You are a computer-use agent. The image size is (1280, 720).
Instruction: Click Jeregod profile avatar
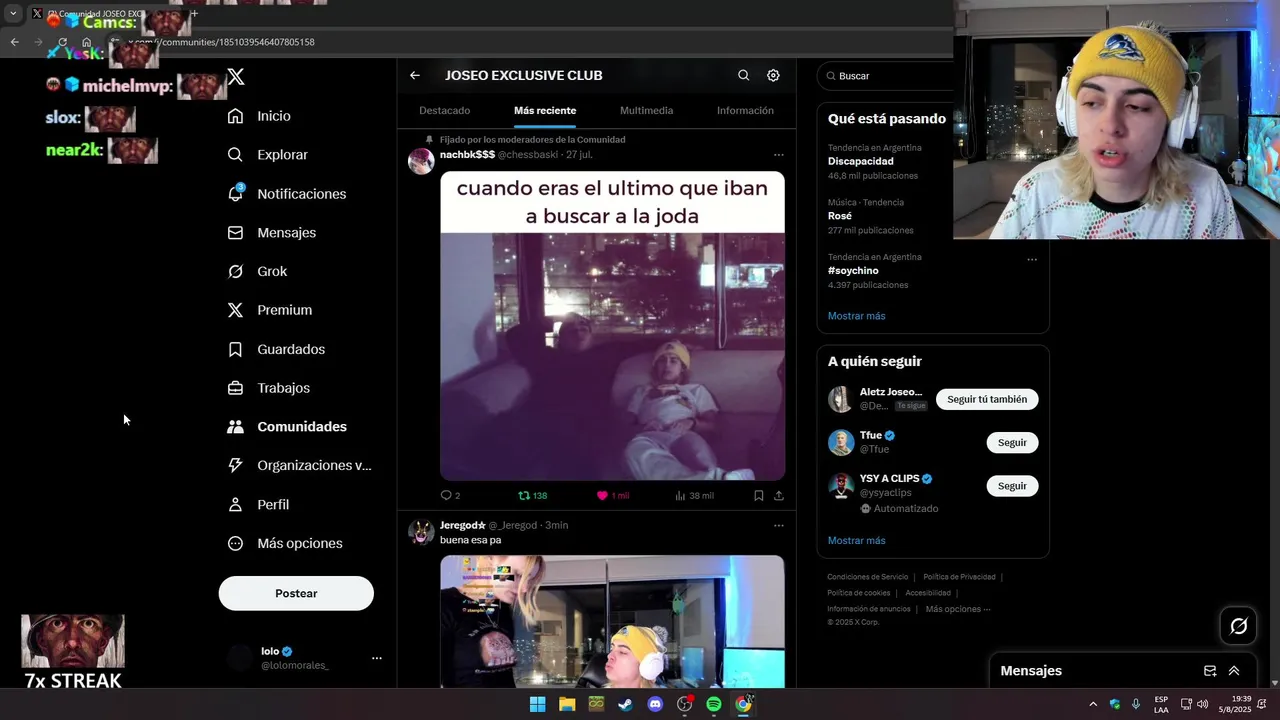point(421,531)
